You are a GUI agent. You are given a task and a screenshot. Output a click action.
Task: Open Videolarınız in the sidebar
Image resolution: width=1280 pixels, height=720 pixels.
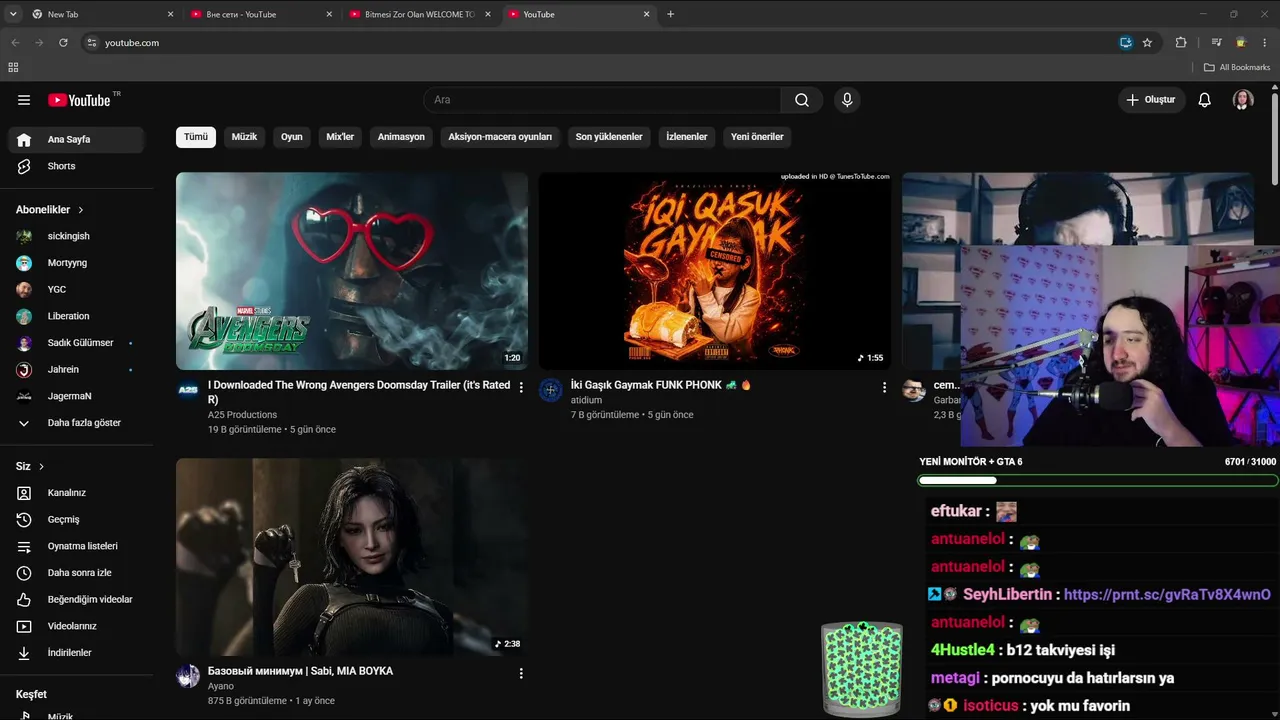pyautogui.click(x=77, y=626)
